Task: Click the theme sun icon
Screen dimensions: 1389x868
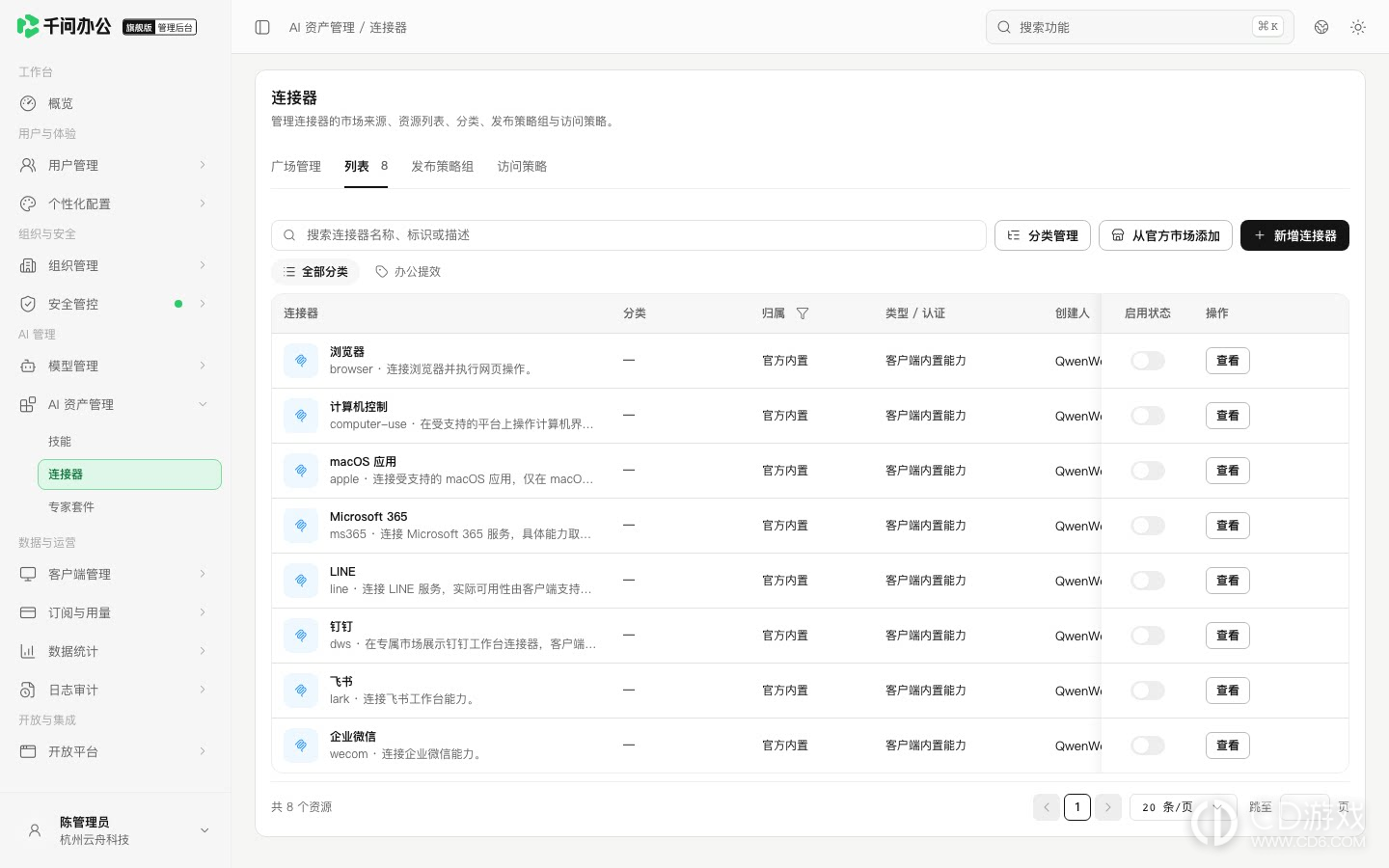Action: [1358, 27]
